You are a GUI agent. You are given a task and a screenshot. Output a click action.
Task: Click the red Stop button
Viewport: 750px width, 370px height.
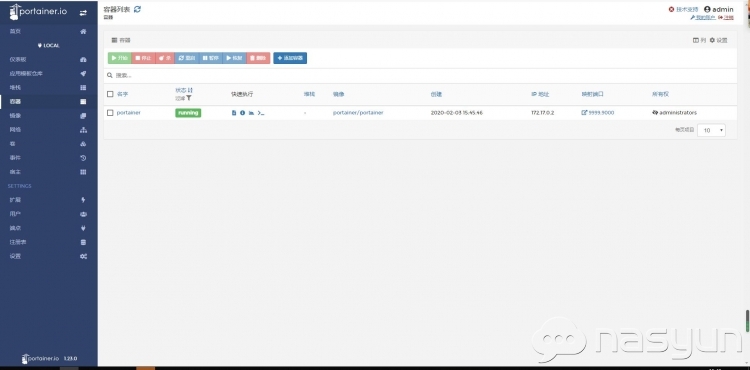[143, 58]
